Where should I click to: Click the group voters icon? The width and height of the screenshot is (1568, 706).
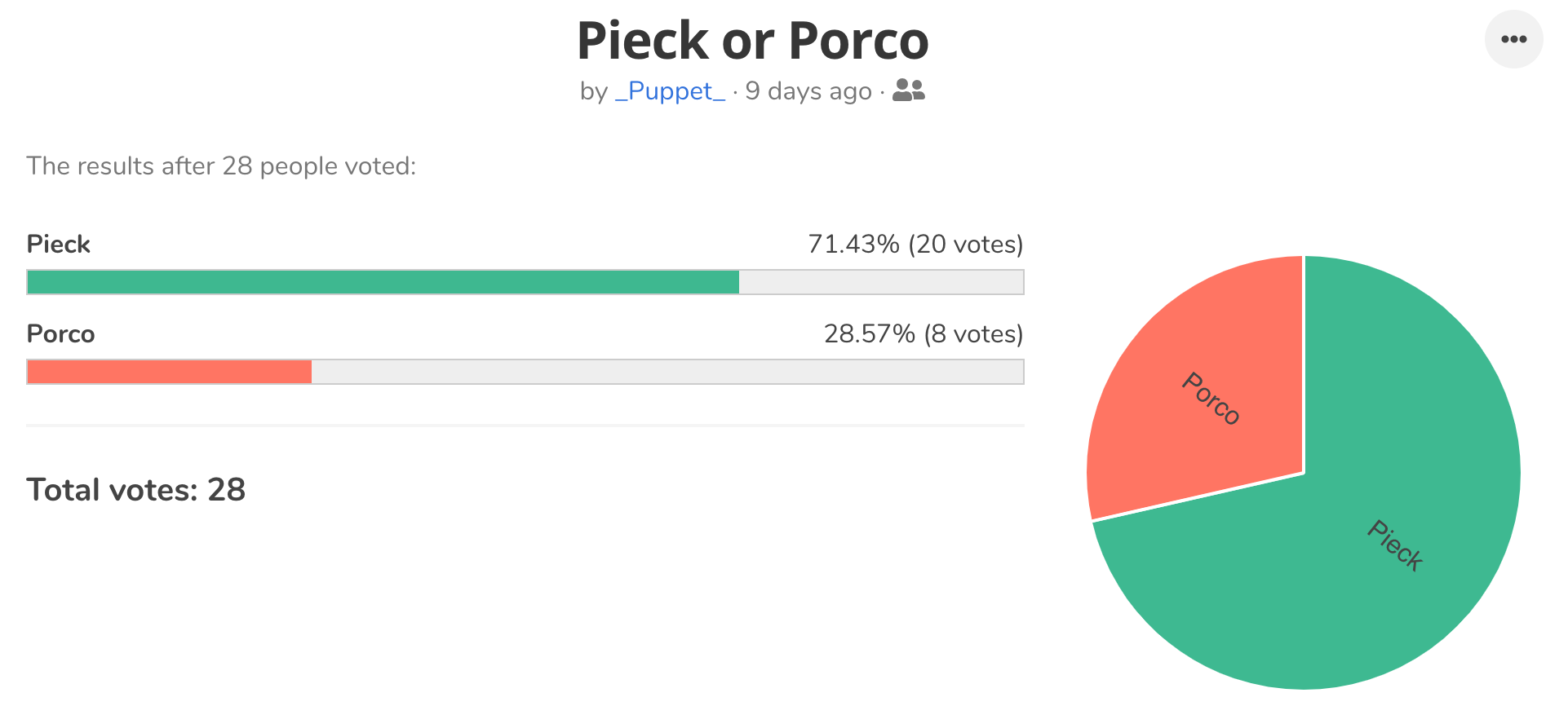click(909, 90)
